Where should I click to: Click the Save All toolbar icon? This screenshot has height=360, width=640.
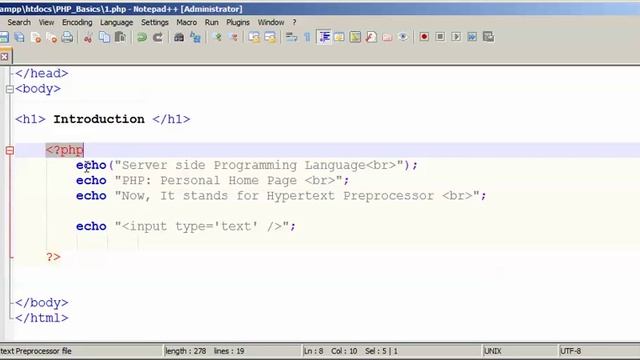tap(19, 37)
